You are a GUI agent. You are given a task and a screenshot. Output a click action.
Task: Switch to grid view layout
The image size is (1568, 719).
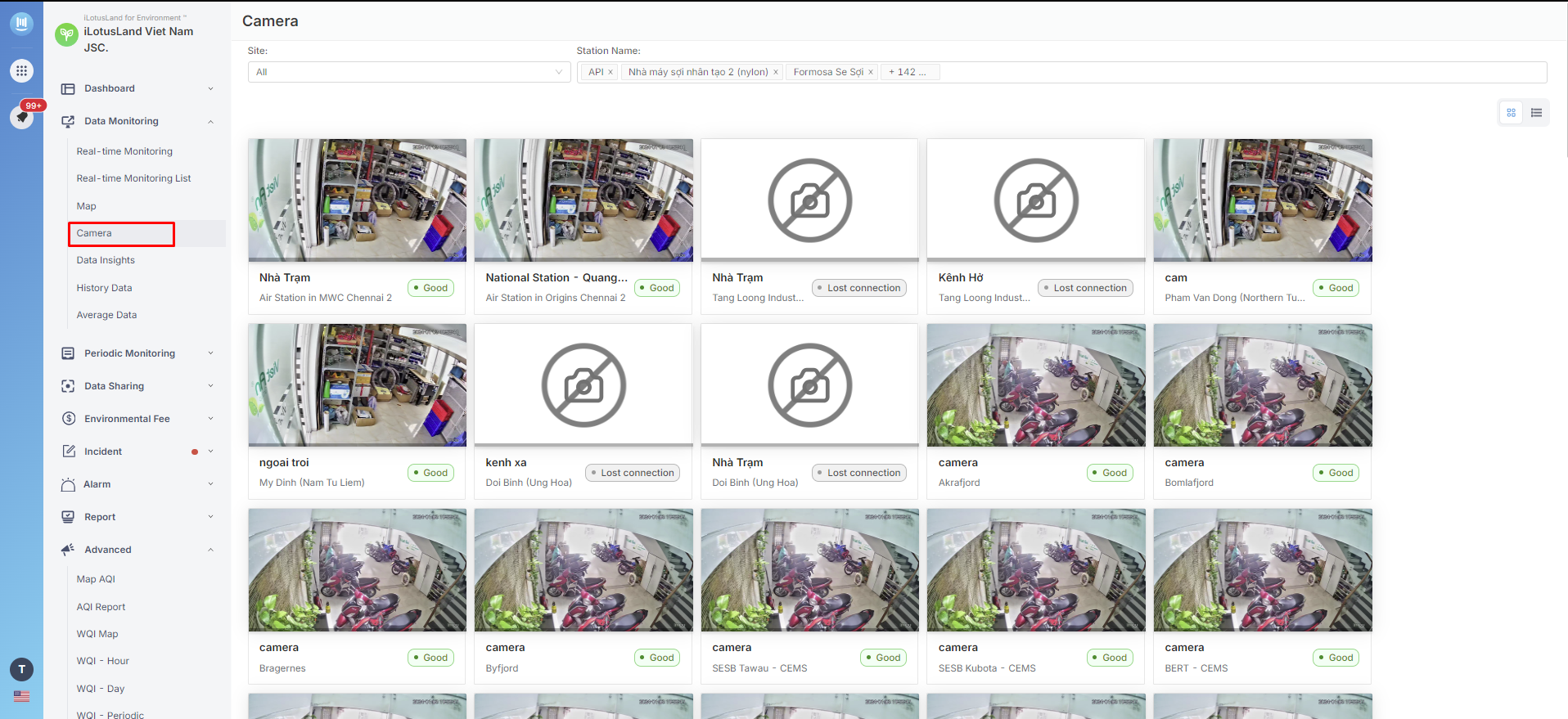[1512, 113]
